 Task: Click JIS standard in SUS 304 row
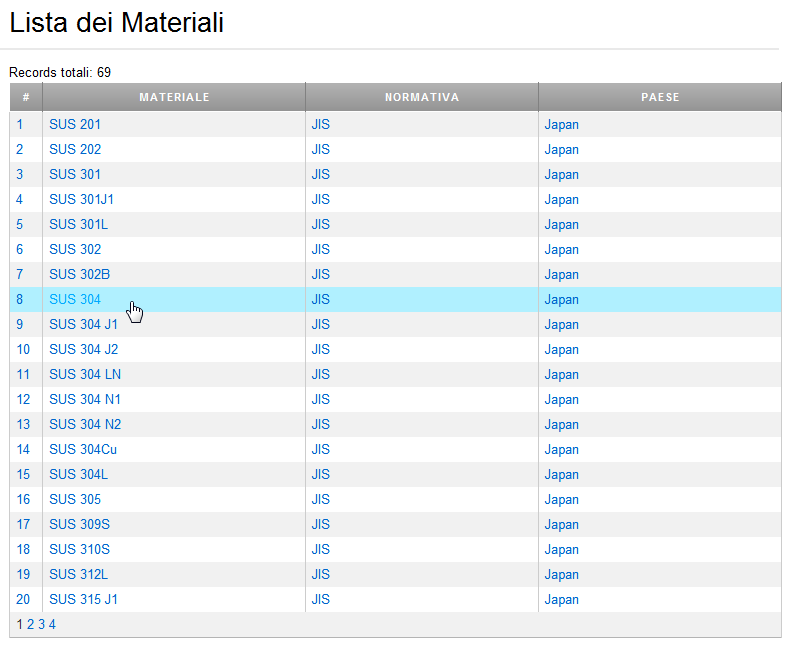[320, 299]
